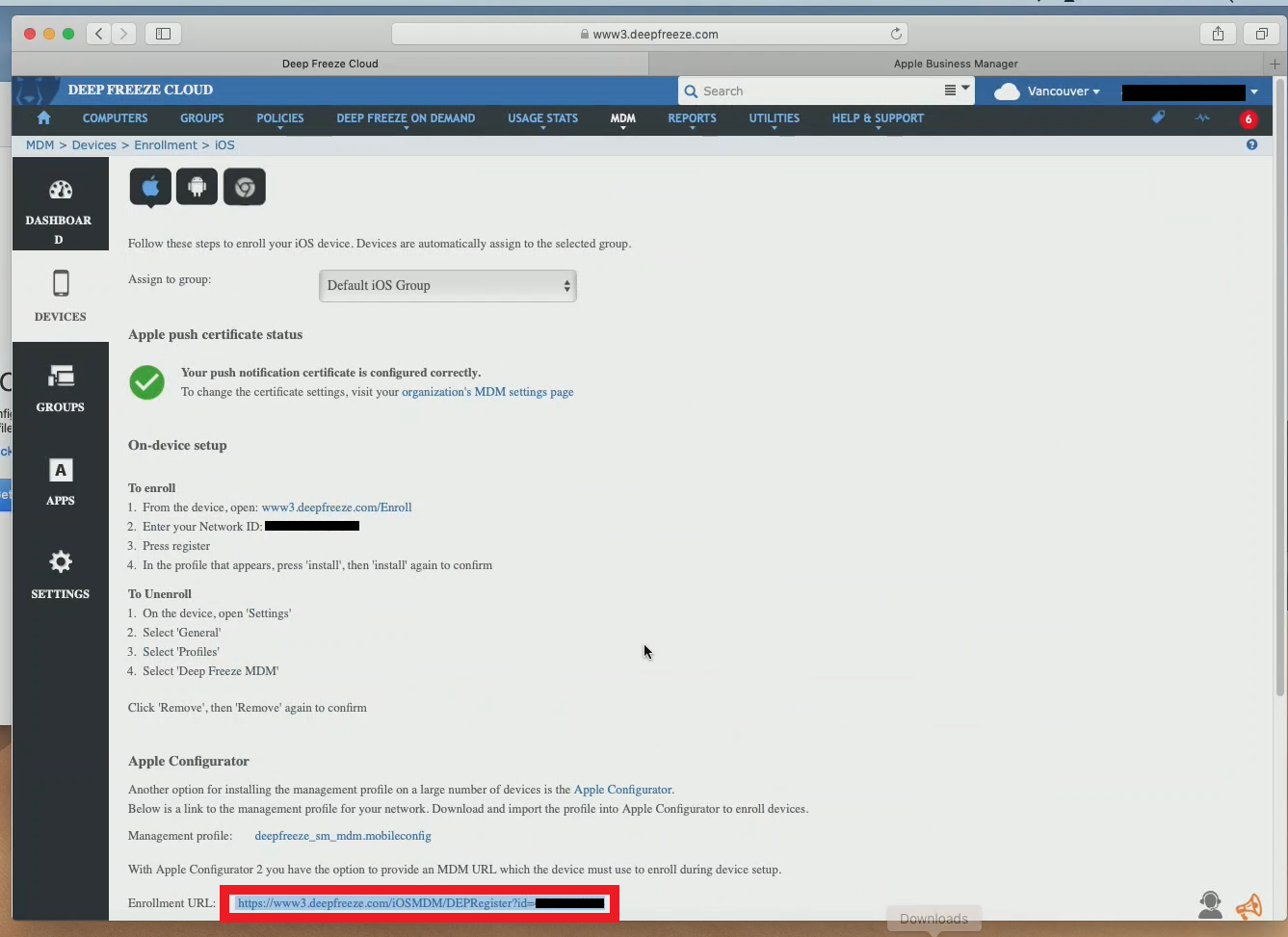Click the DEPRegister enrollment URL link
Viewport: 1288px width, 937px height.
point(421,903)
